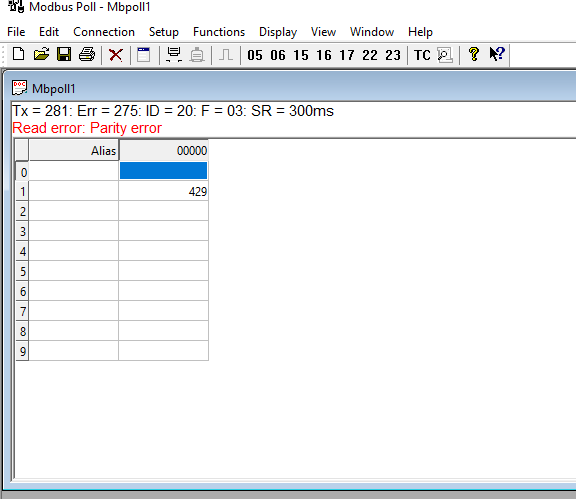Select function 23 read/write registers
The width and height of the screenshot is (576, 499).
[x=393, y=55]
